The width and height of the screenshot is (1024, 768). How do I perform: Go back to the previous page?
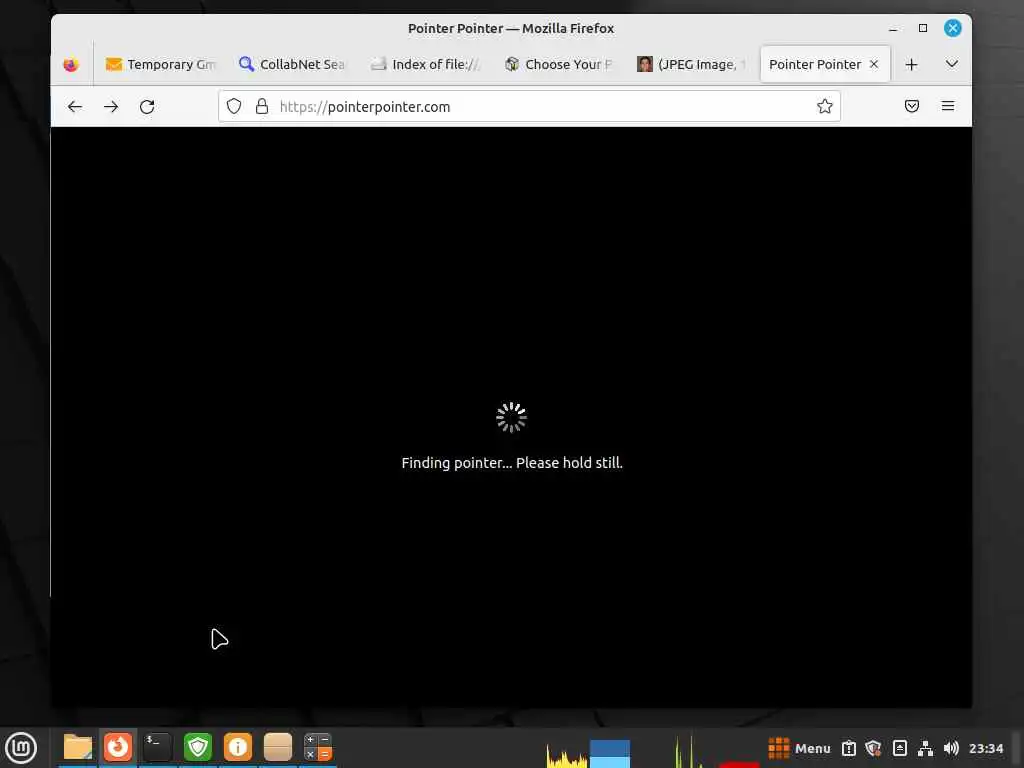(x=75, y=106)
